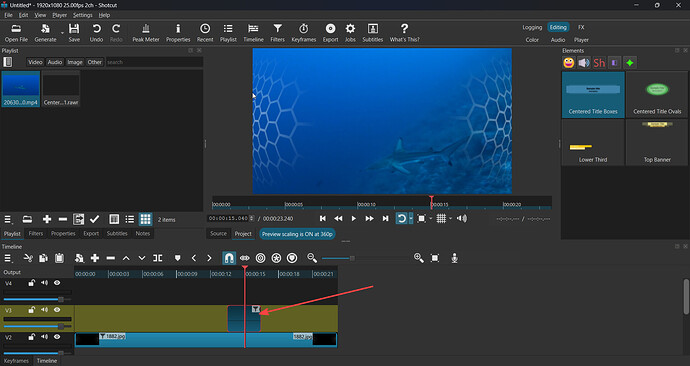690x366 pixels.
Task: Toggle player loop playback
Action: (401, 218)
